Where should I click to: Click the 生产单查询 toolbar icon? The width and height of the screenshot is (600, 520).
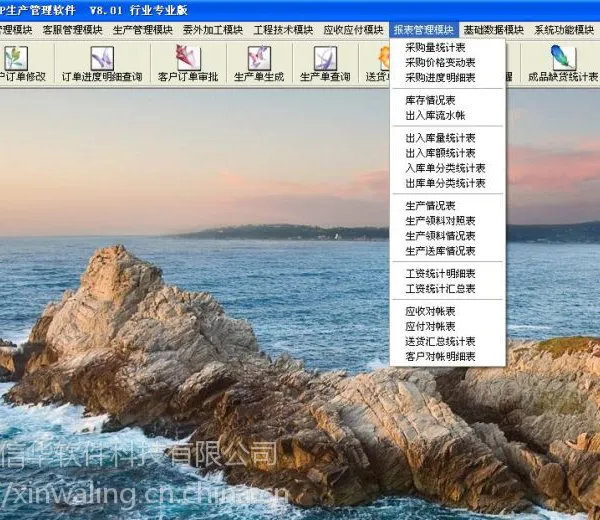(x=325, y=59)
